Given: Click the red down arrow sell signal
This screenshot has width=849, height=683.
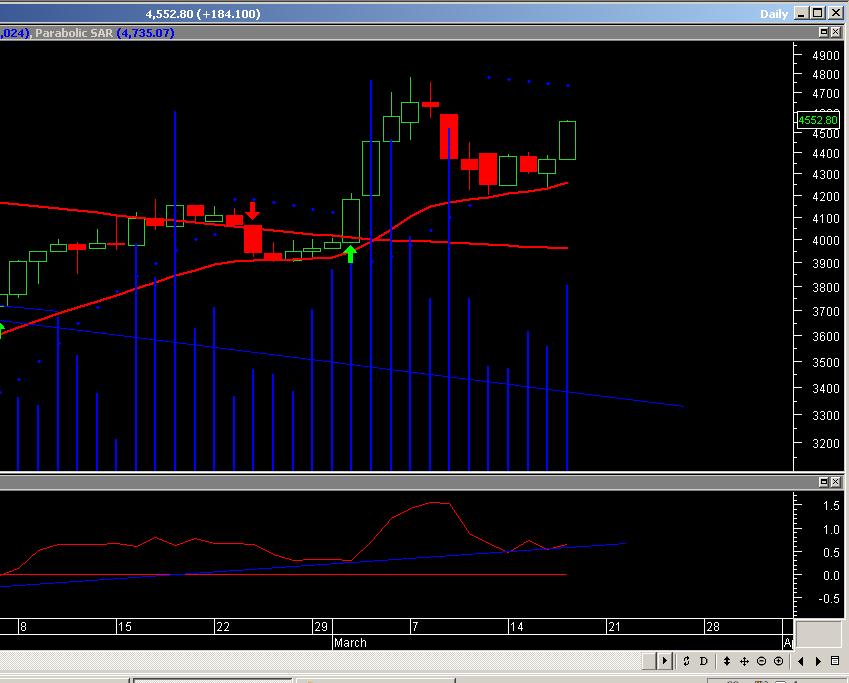Looking at the screenshot, I should tap(253, 211).
